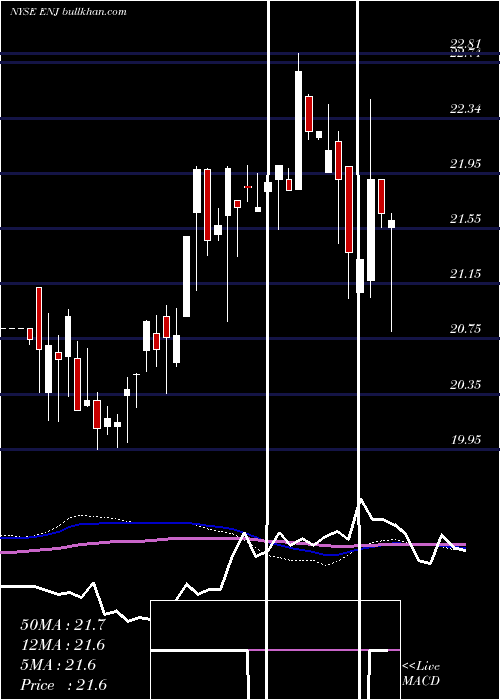Click the 19.95 price level label
Image resolution: width=500 pixels, height=700 pixels.
(466, 440)
